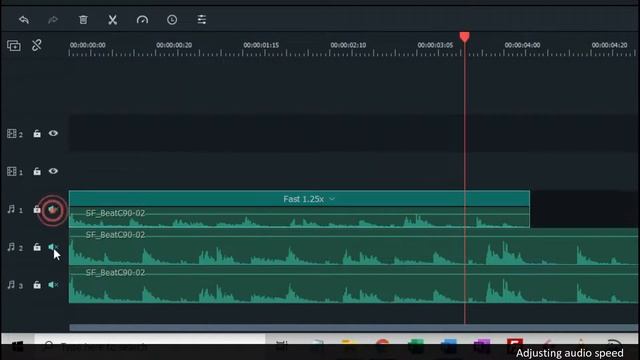The width and height of the screenshot is (640, 360).
Task: Click the horizontal timeline scrollbar
Action: [353, 327]
